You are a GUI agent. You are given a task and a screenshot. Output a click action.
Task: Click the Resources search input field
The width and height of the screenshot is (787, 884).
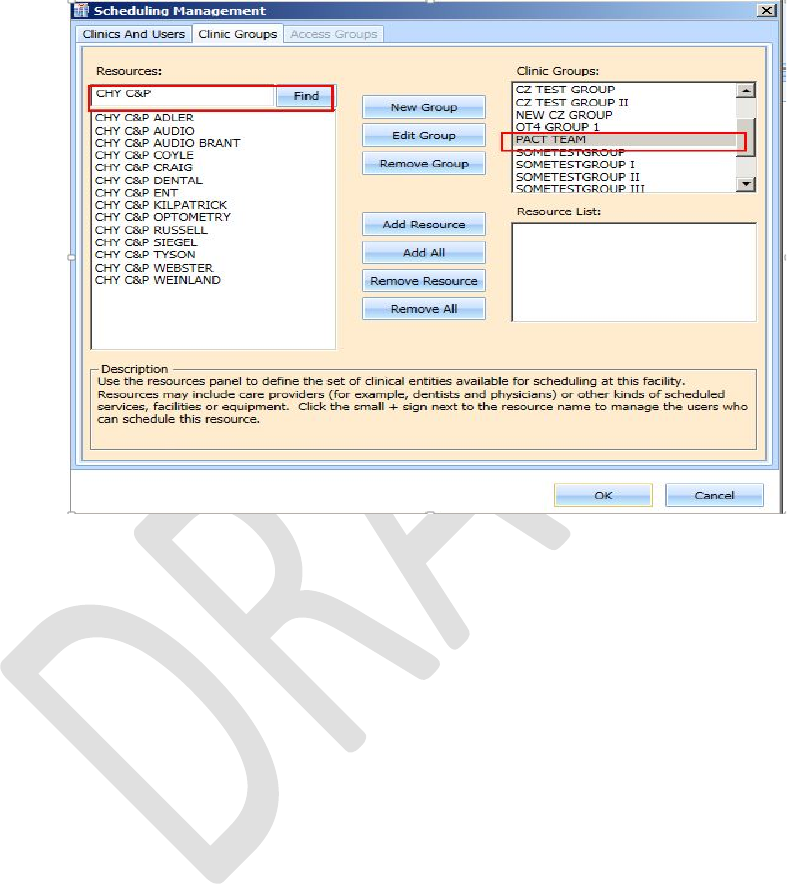tap(183, 96)
